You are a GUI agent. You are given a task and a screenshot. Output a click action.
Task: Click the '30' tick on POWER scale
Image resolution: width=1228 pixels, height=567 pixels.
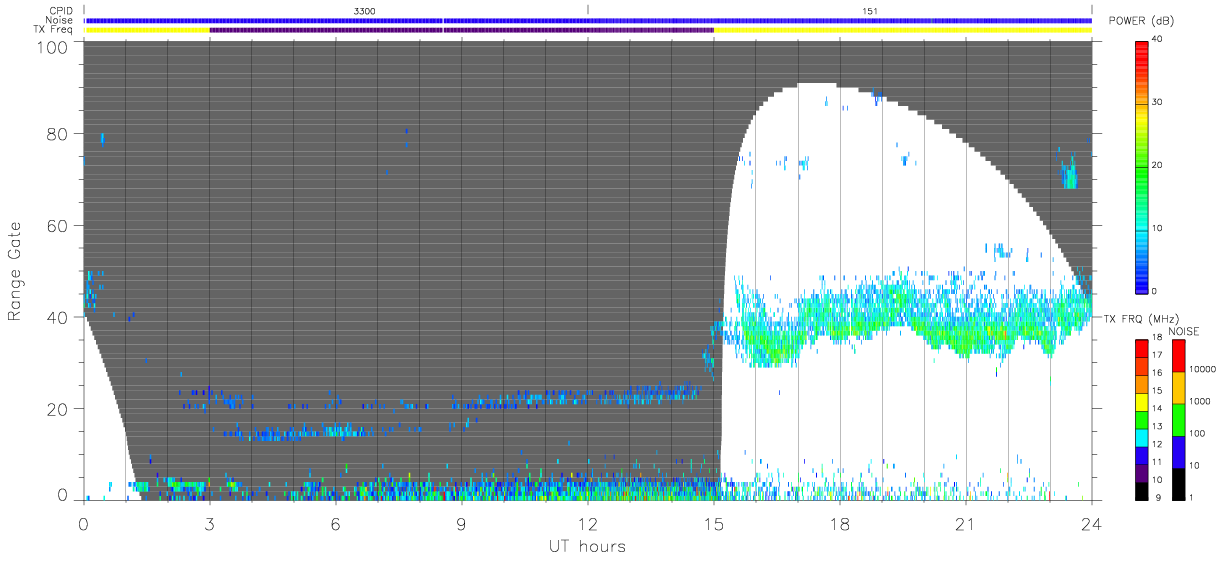tap(1158, 103)
